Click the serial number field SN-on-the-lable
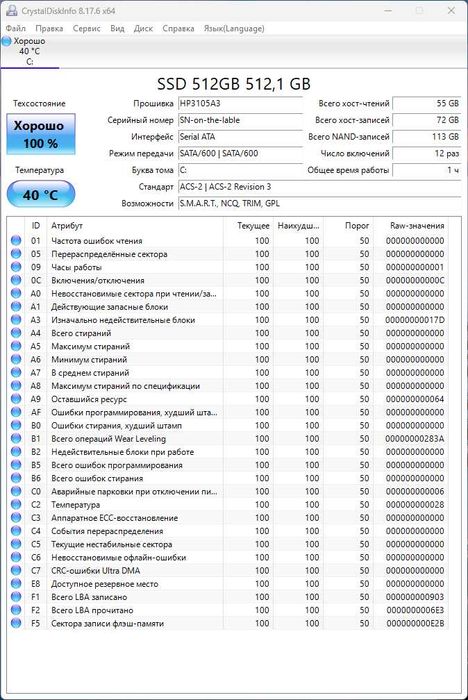Viewport: 468px width, 700px height. tap(240, 120)
